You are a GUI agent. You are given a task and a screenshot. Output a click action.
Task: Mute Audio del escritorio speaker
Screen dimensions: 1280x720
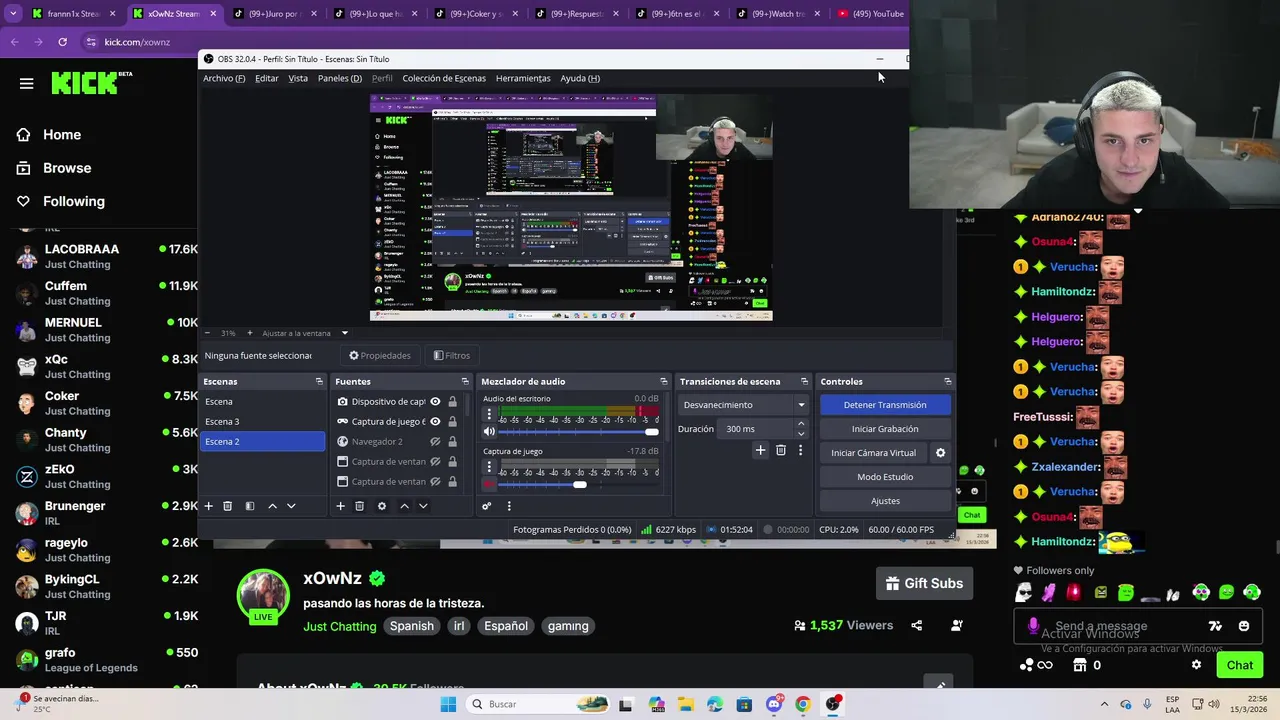(x=489, y=432)
